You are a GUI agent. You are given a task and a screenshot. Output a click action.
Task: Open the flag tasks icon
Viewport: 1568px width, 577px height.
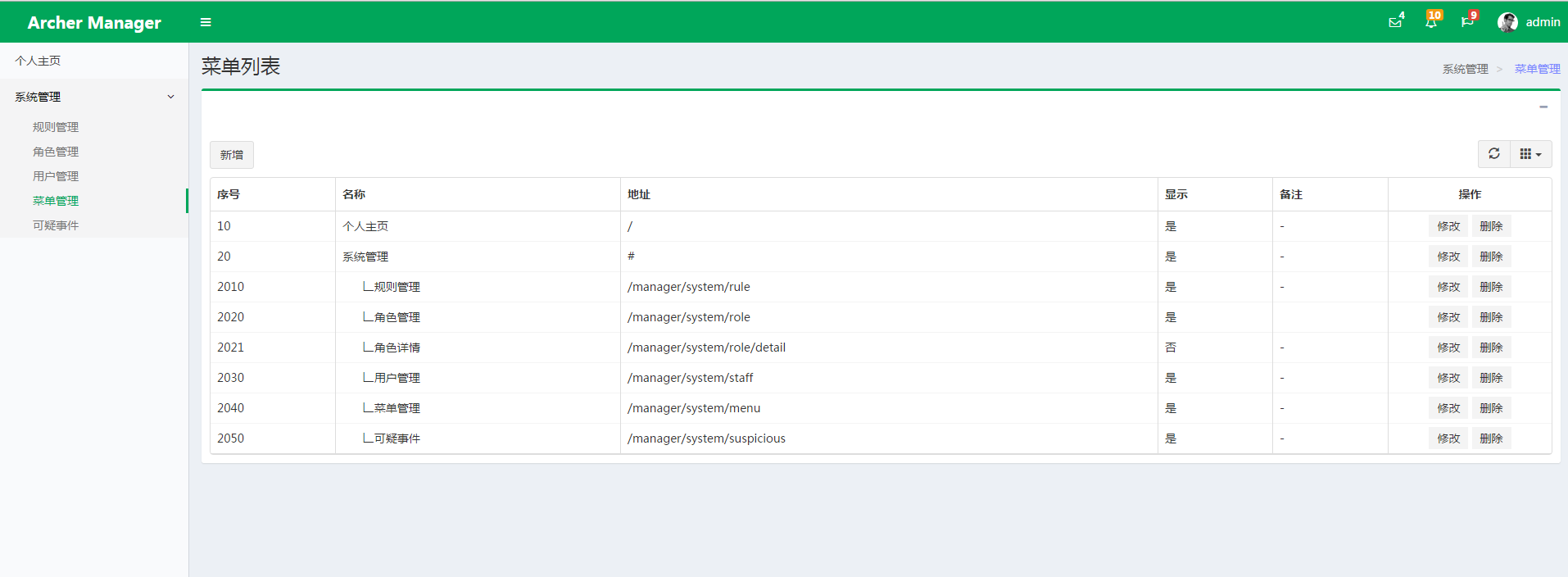1467,22
